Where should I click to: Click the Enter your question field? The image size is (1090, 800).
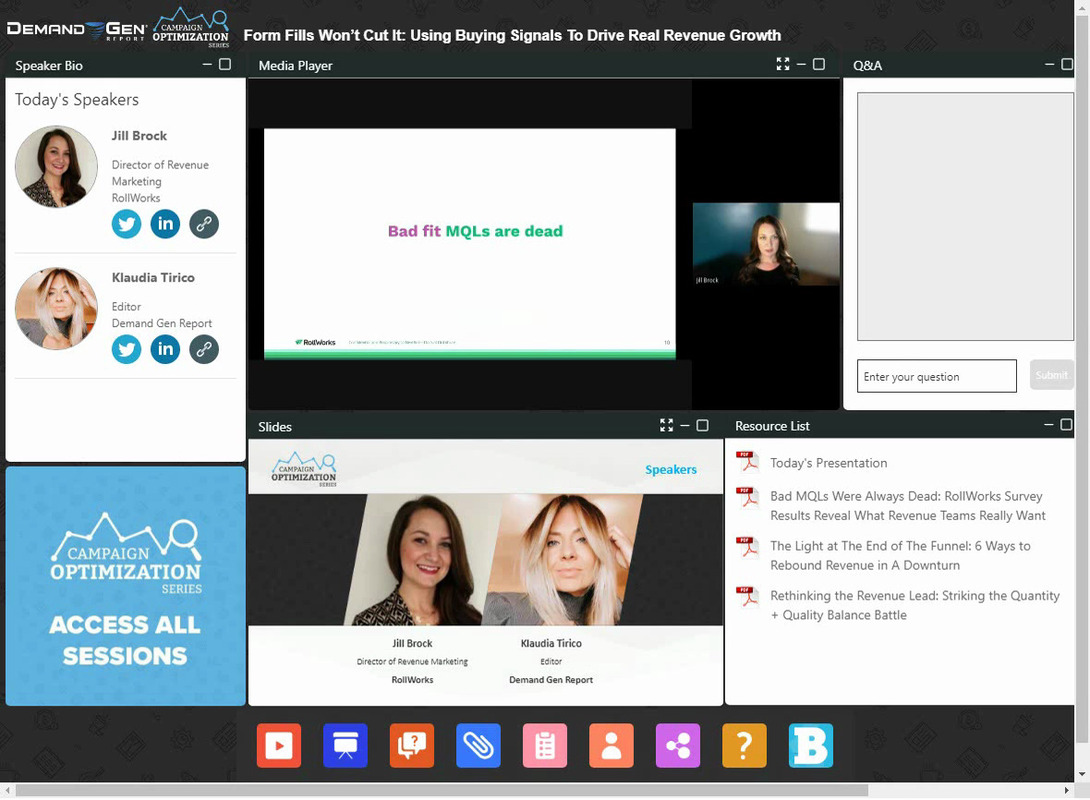(936, 376)
